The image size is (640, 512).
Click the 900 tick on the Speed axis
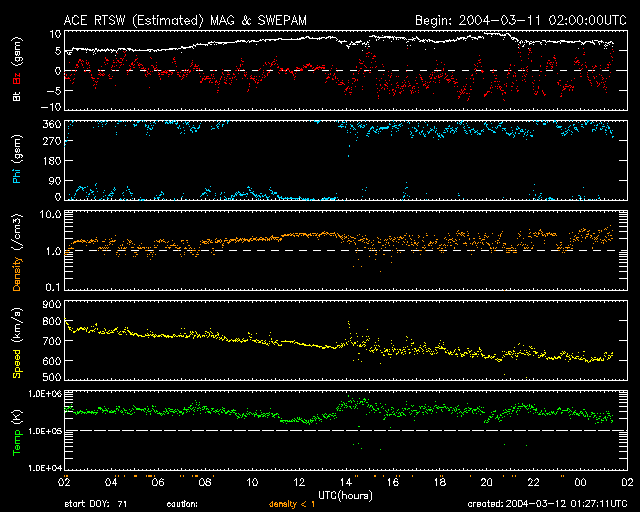[x=50, y=304]
